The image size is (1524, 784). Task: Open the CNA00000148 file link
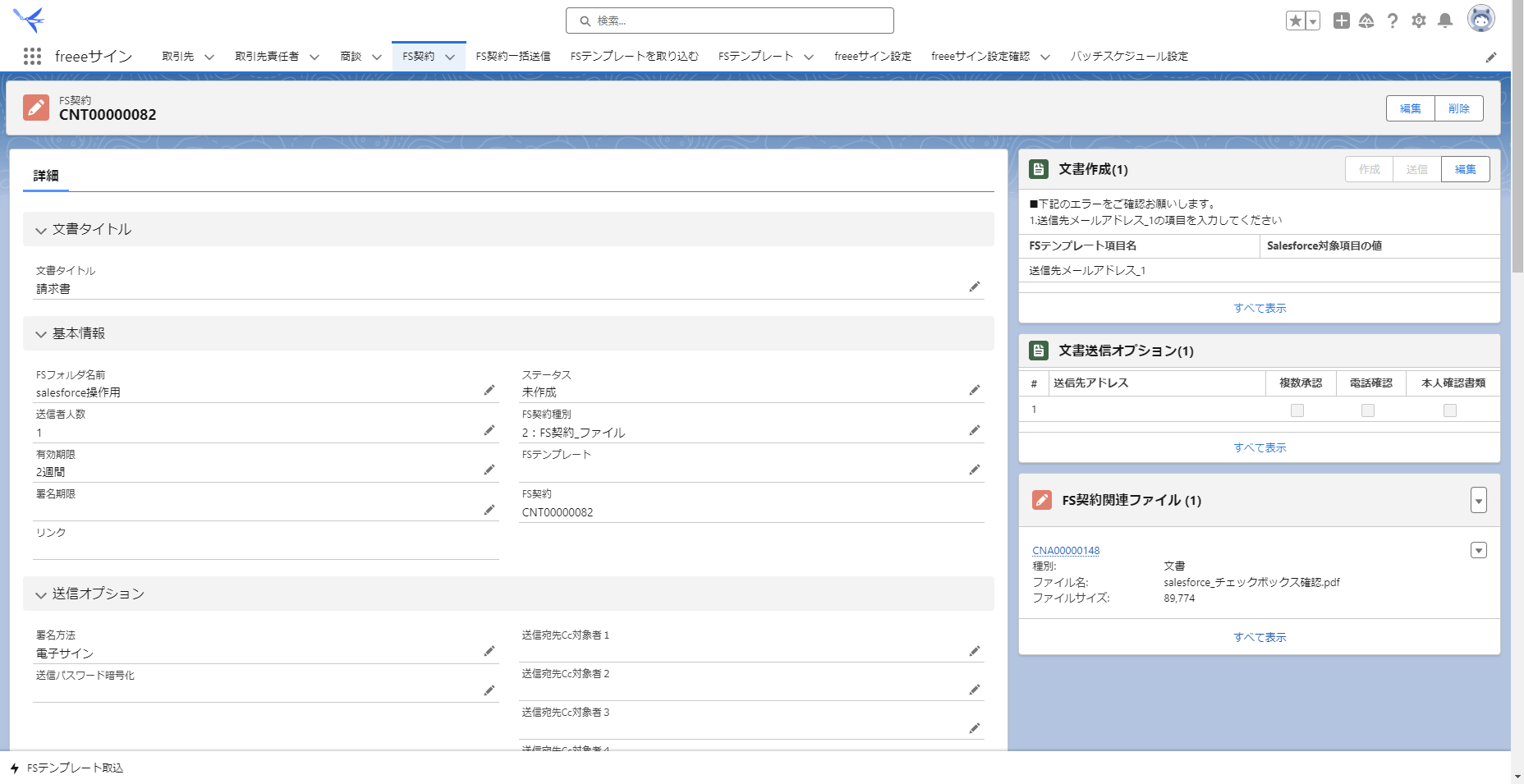point(1066,550)
